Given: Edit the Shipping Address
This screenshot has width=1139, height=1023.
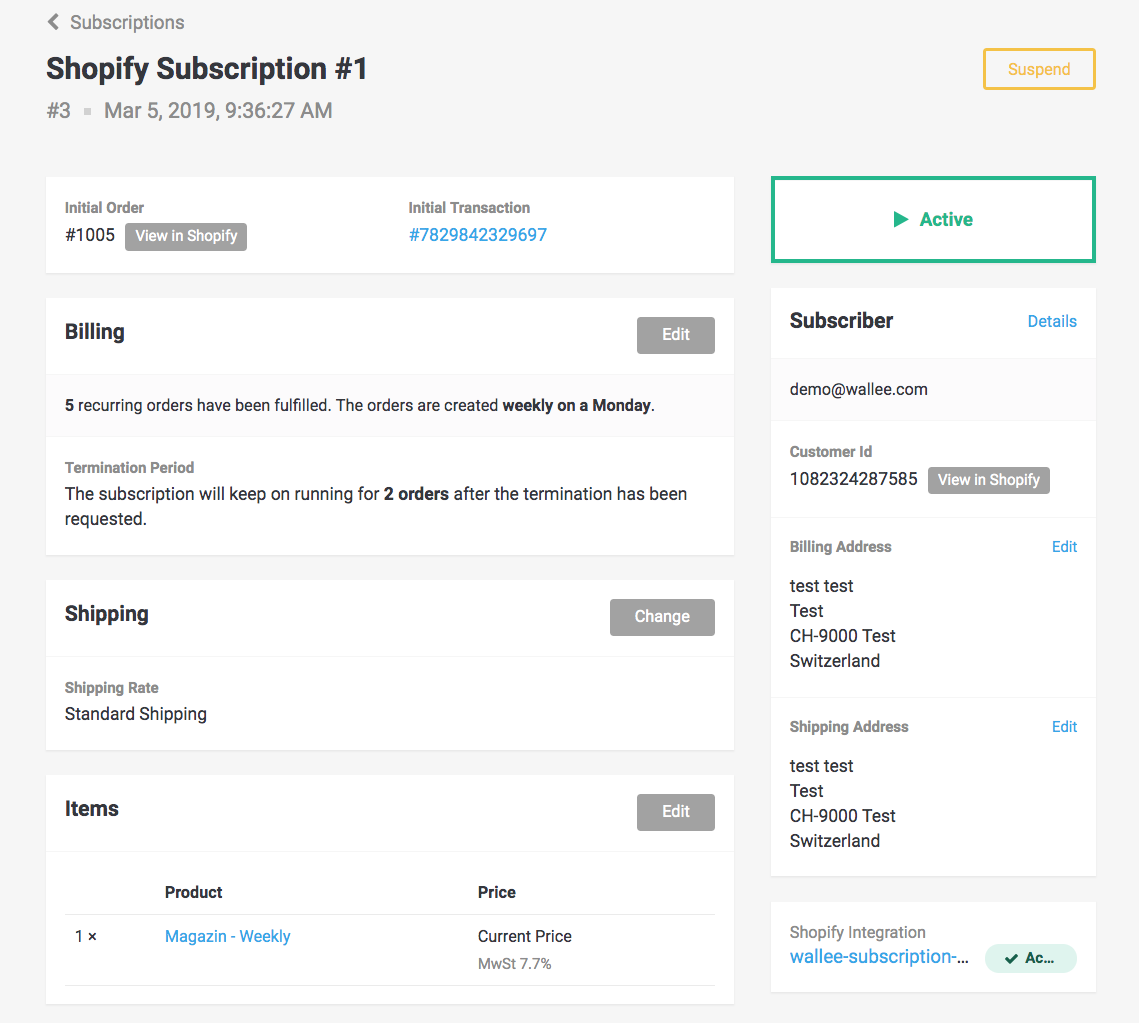Looking at the screenshot, I should (1064, 726).
